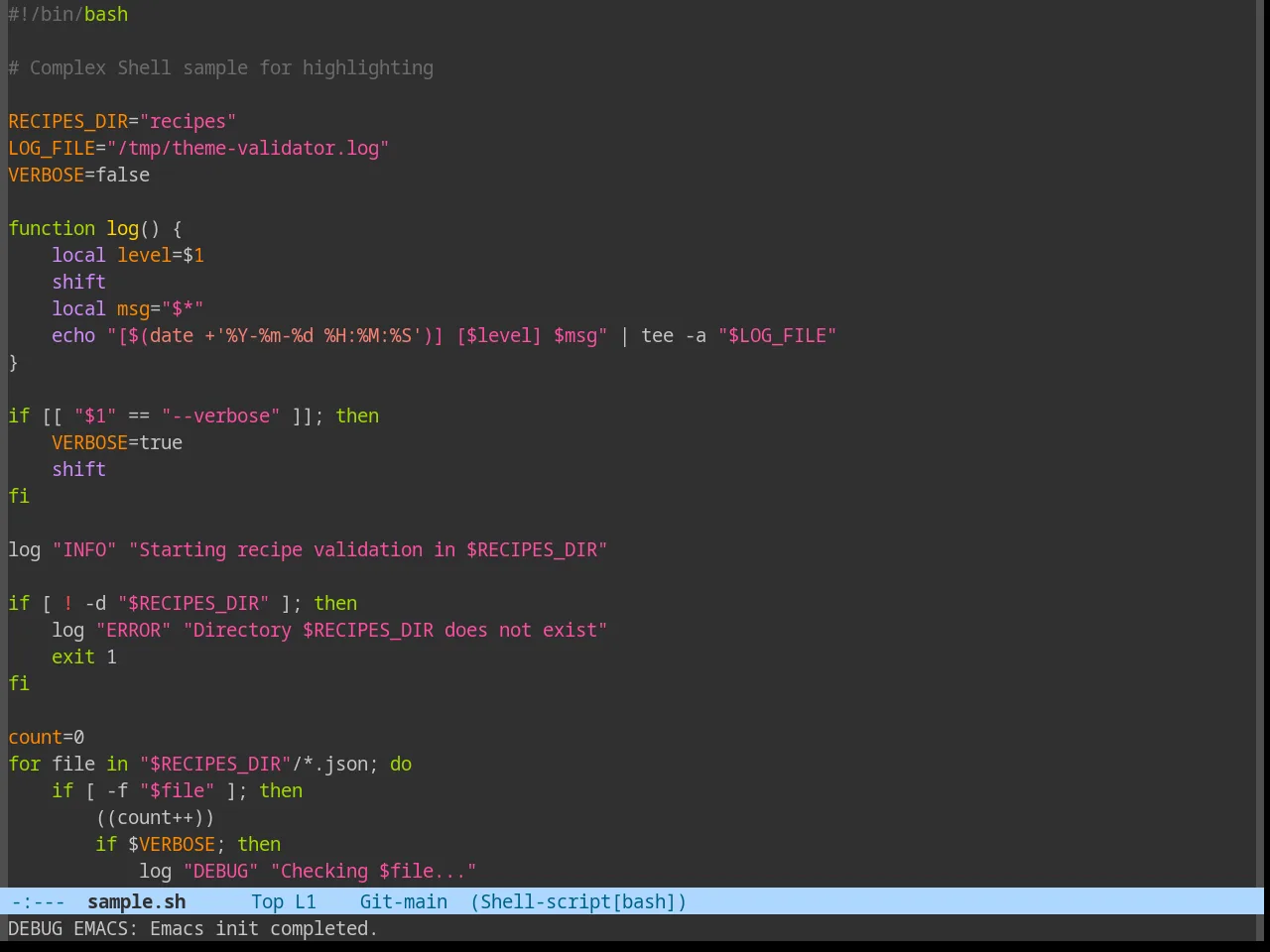
Task: Click the "Checking $file..." string
Action: click(374, 871)
